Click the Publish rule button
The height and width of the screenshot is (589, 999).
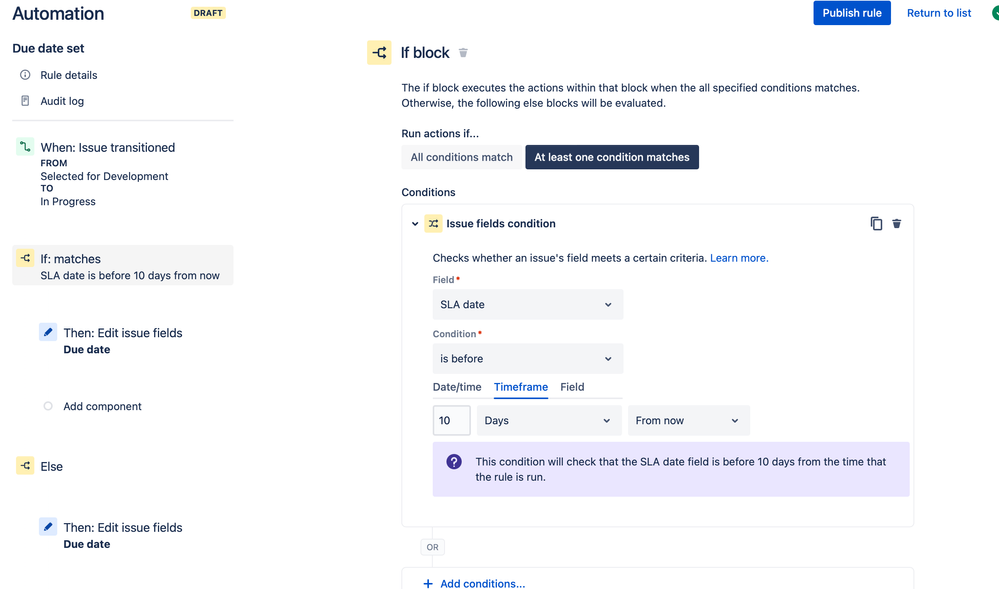pyautogui.click(x=852, y=13)
